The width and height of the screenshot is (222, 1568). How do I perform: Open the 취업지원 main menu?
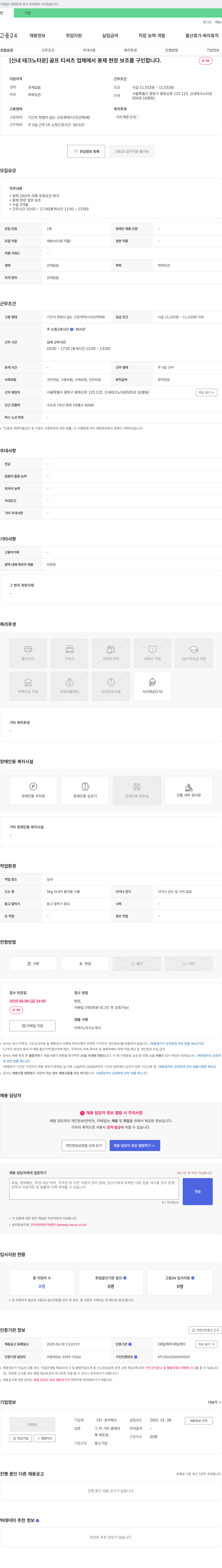click(x=74, y=36)
